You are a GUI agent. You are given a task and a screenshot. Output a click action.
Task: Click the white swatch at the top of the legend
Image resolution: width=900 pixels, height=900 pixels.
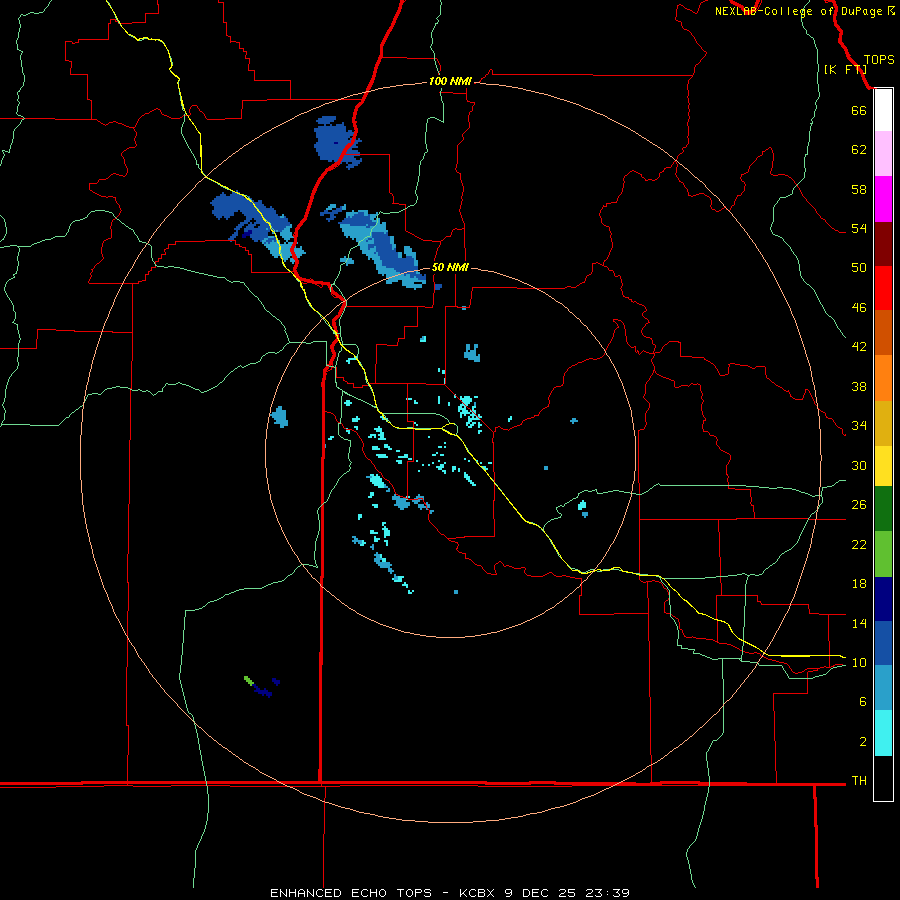pyautogui.click(x=883, y=110)
